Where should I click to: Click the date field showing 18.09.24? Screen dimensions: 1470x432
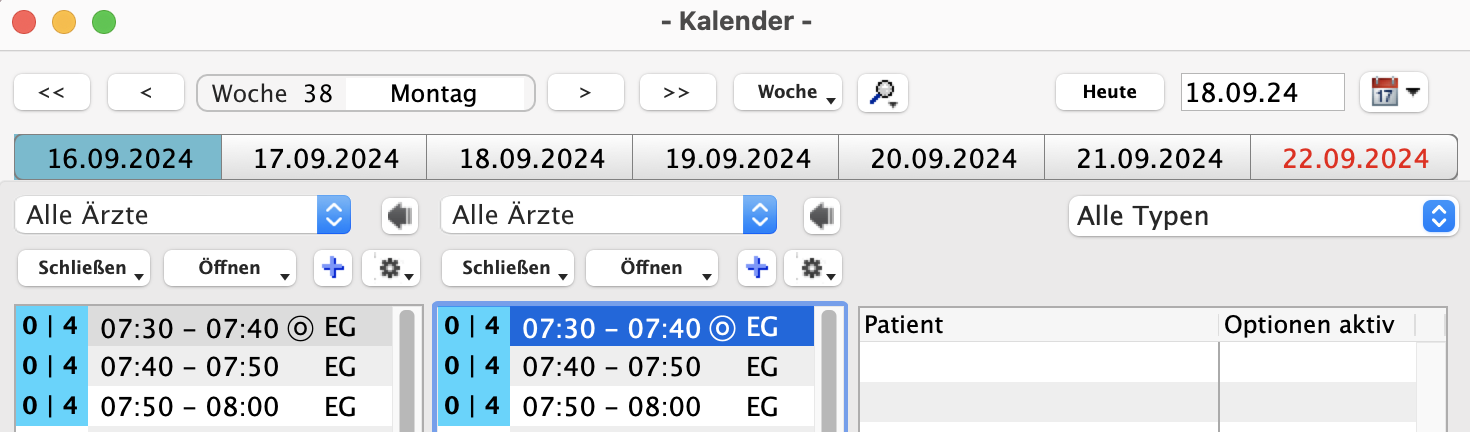click(1262, 92)
